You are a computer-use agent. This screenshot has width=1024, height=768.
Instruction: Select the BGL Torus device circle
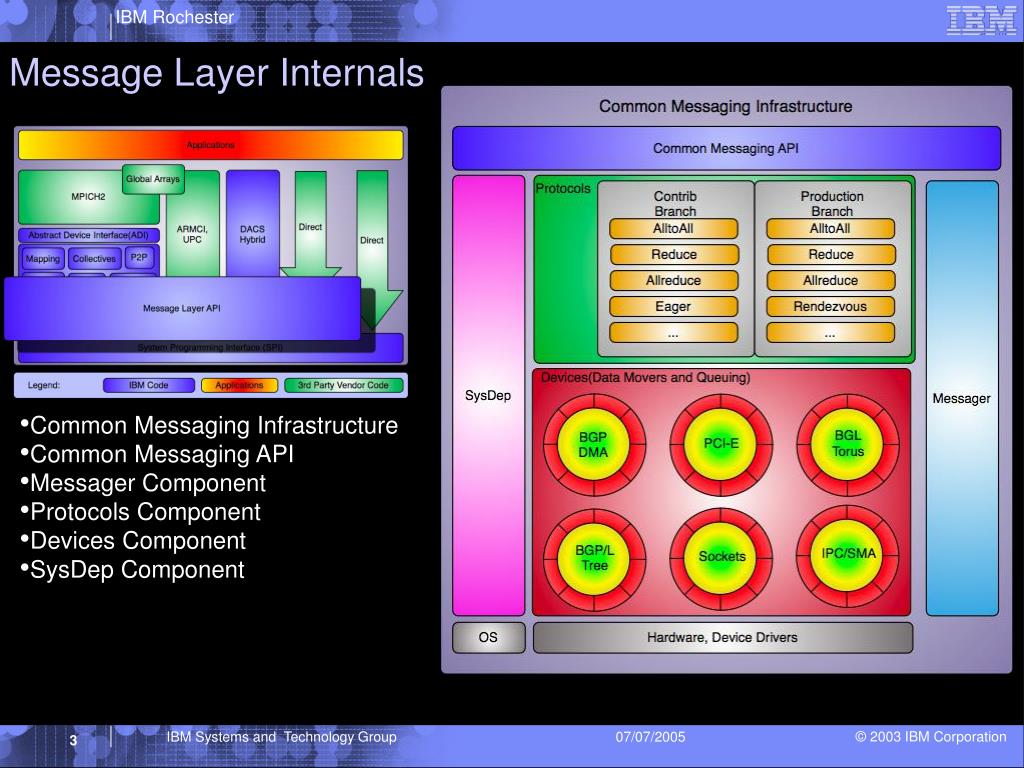pos(847,444)
